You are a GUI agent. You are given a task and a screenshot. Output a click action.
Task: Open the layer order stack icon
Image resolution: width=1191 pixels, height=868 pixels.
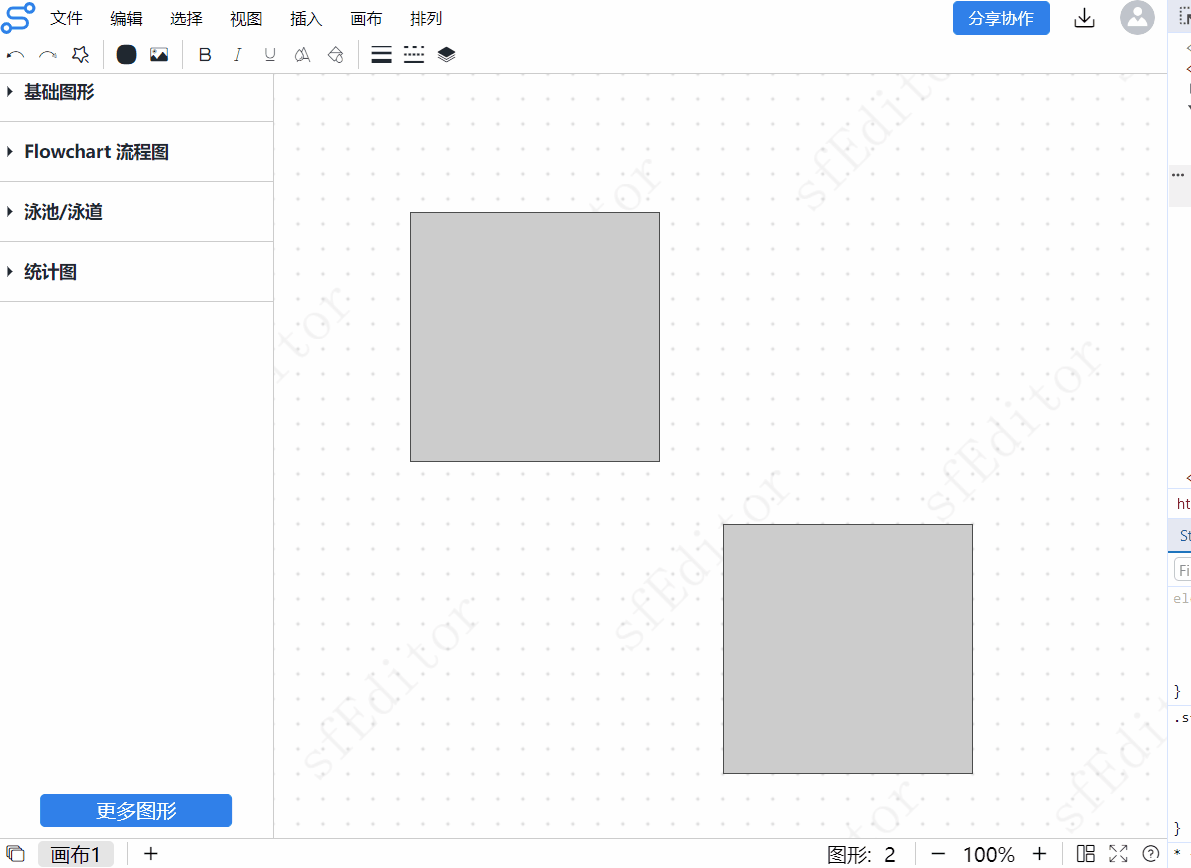point(447,55)
